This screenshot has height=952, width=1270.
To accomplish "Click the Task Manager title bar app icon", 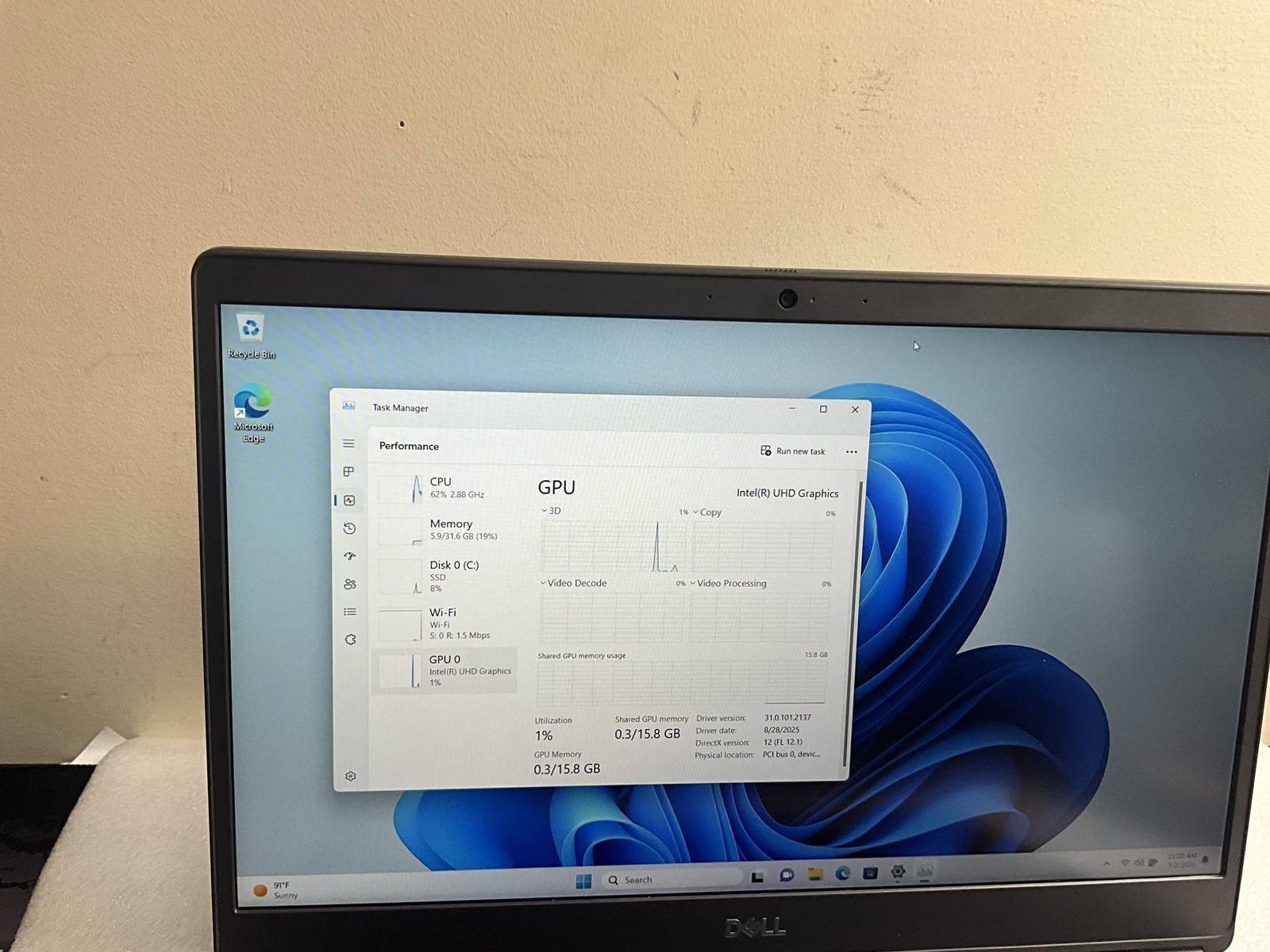I will 348,405.
